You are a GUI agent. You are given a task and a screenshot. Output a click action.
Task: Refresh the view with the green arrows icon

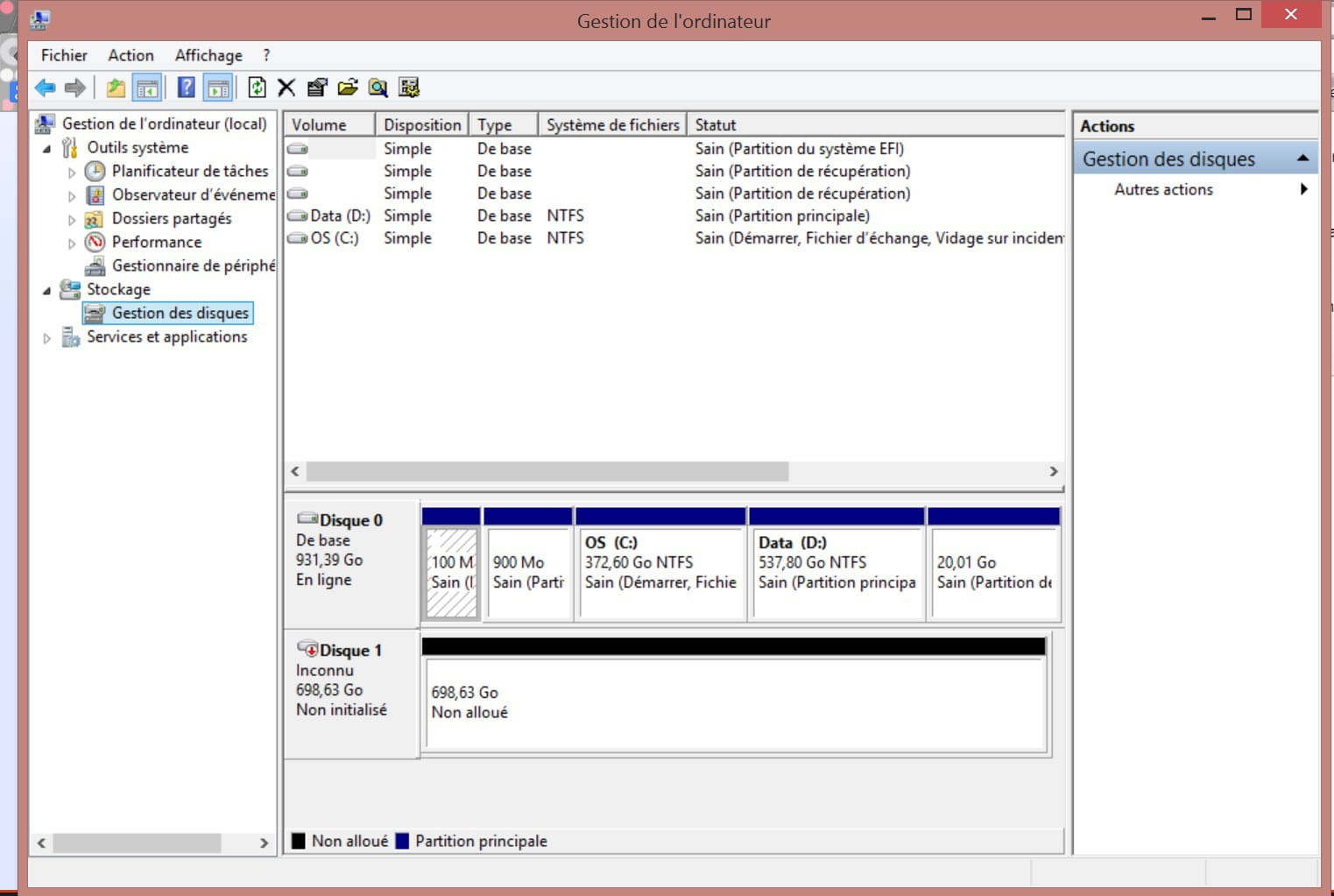[x=257, y=88]
